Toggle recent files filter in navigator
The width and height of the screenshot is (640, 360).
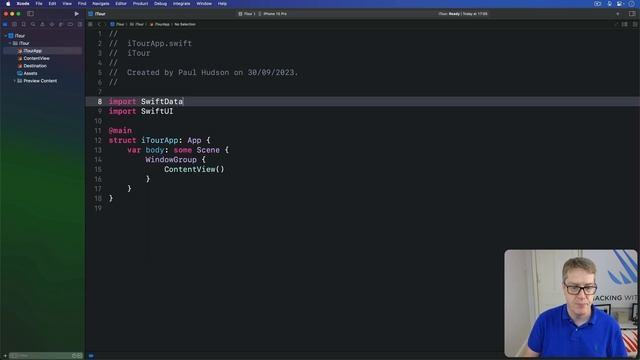point(74,356)
